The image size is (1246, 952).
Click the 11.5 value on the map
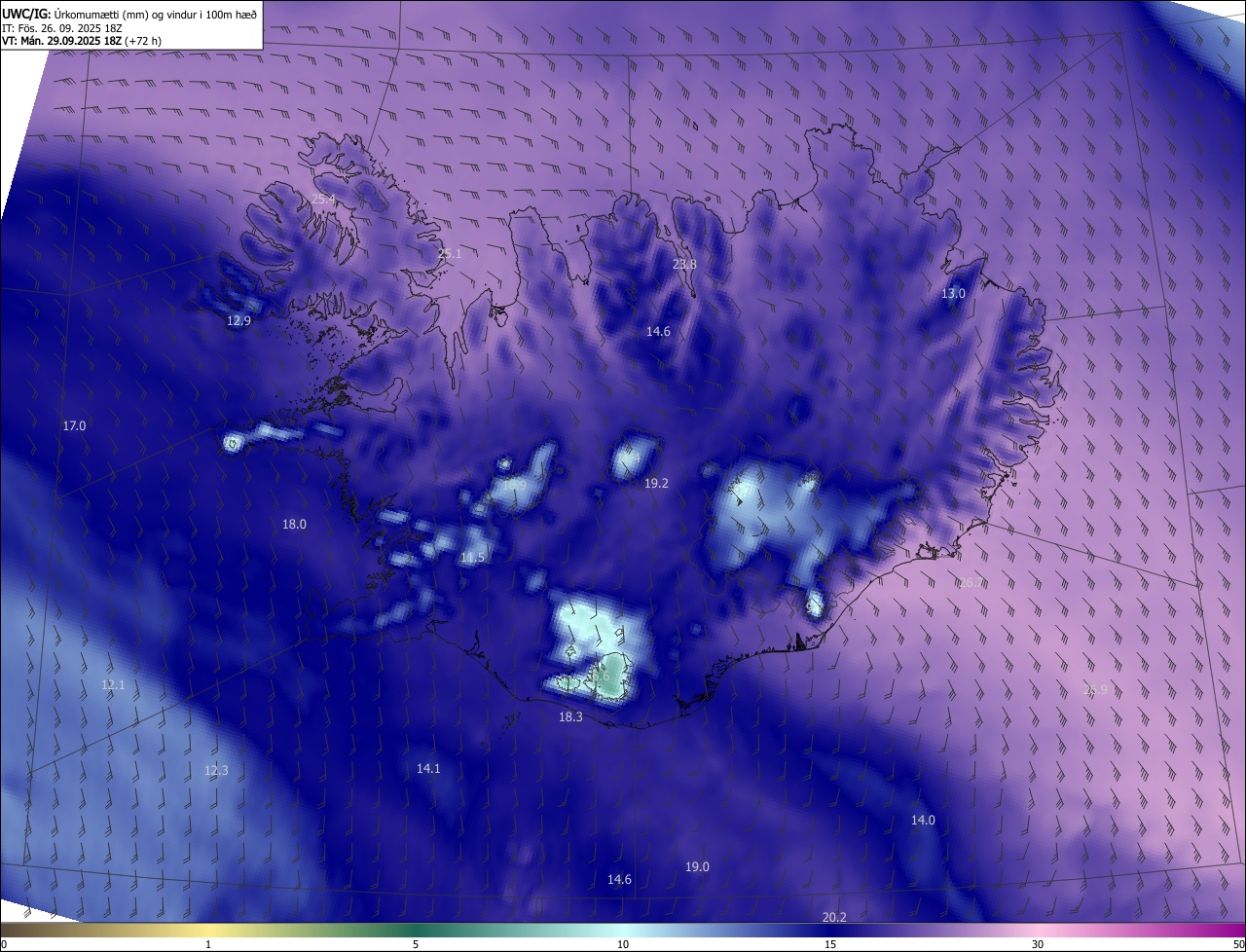(x=472, y=558)
